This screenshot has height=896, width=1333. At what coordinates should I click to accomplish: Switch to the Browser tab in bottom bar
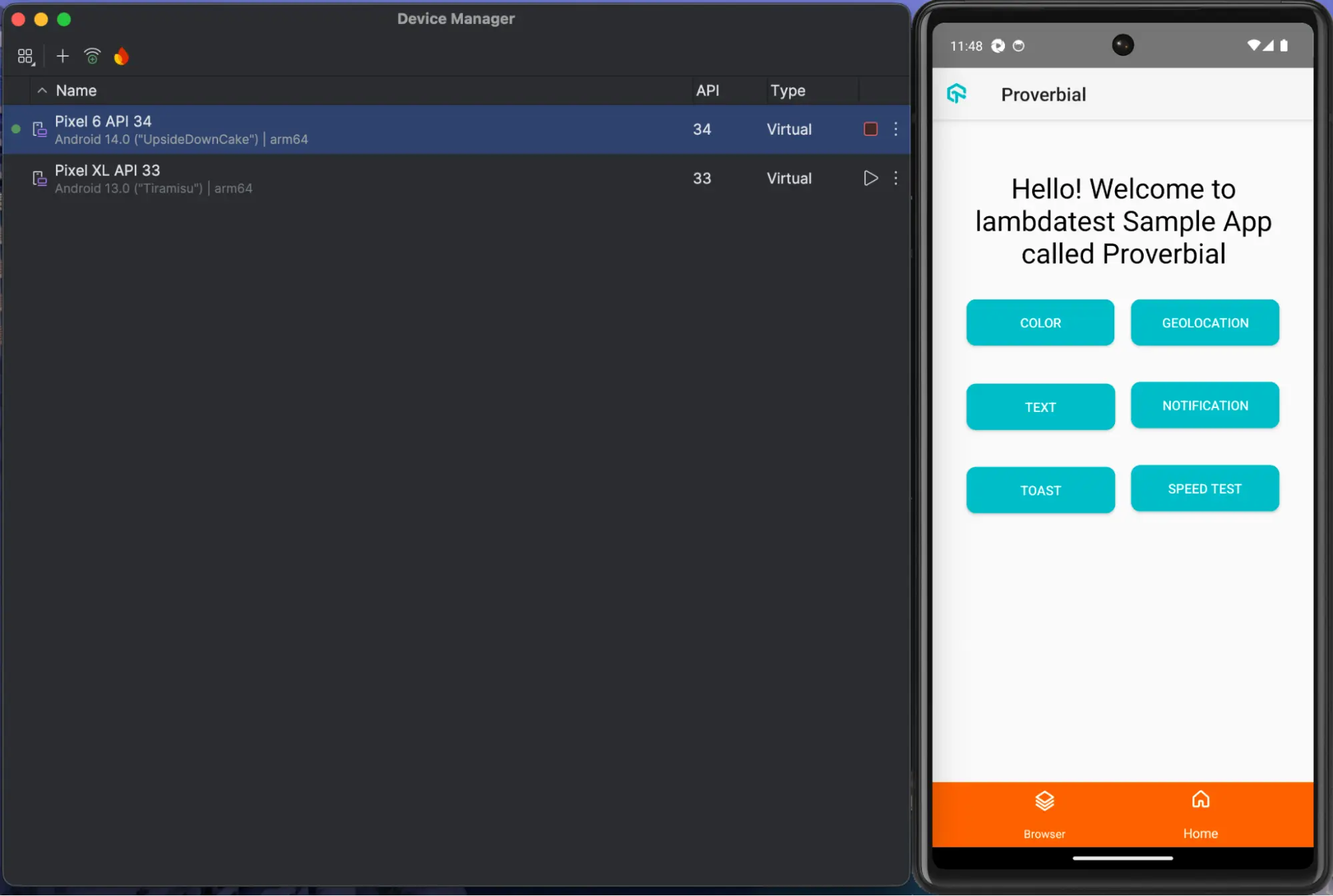(1044, 814)
